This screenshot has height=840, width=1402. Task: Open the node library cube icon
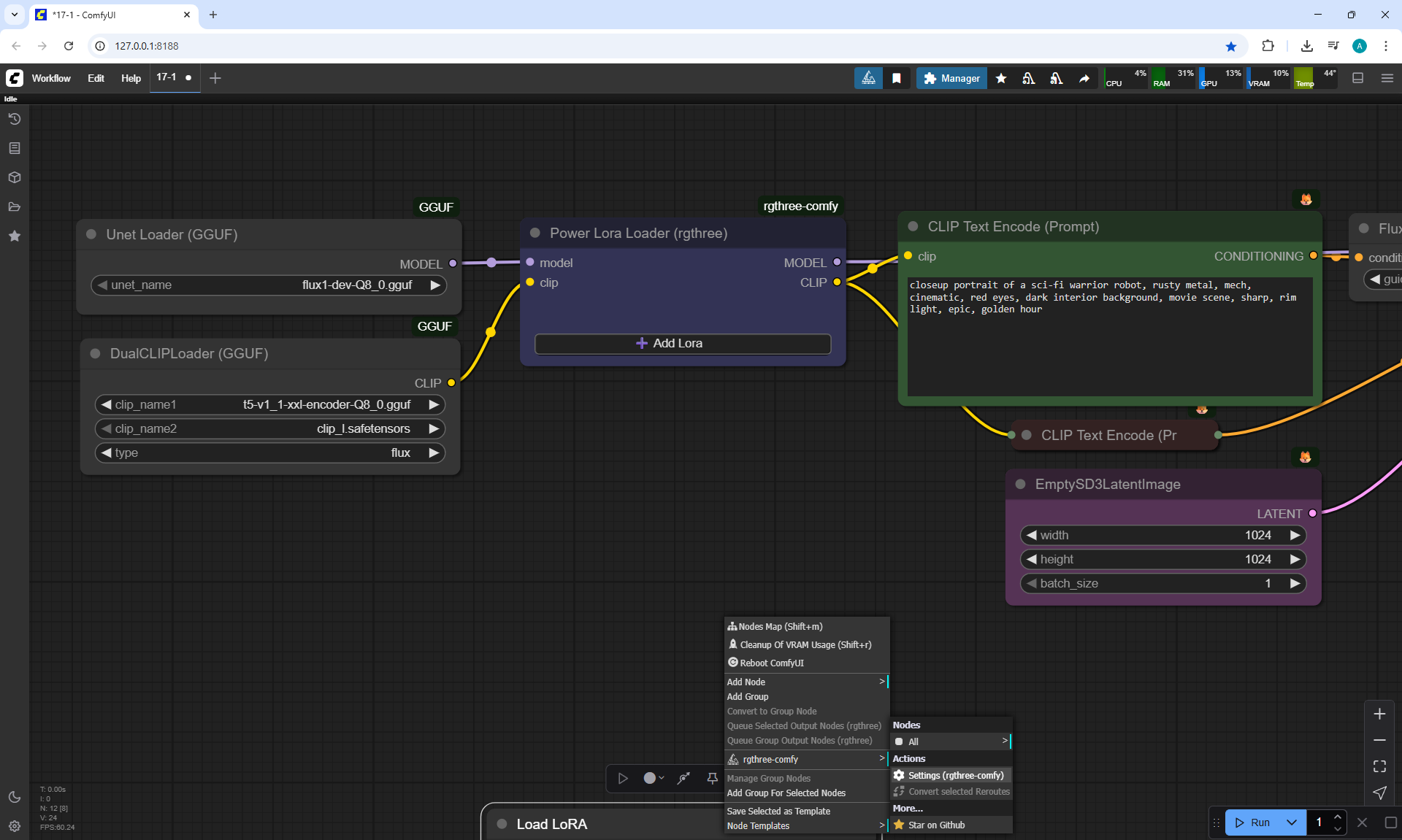(15, 177)
